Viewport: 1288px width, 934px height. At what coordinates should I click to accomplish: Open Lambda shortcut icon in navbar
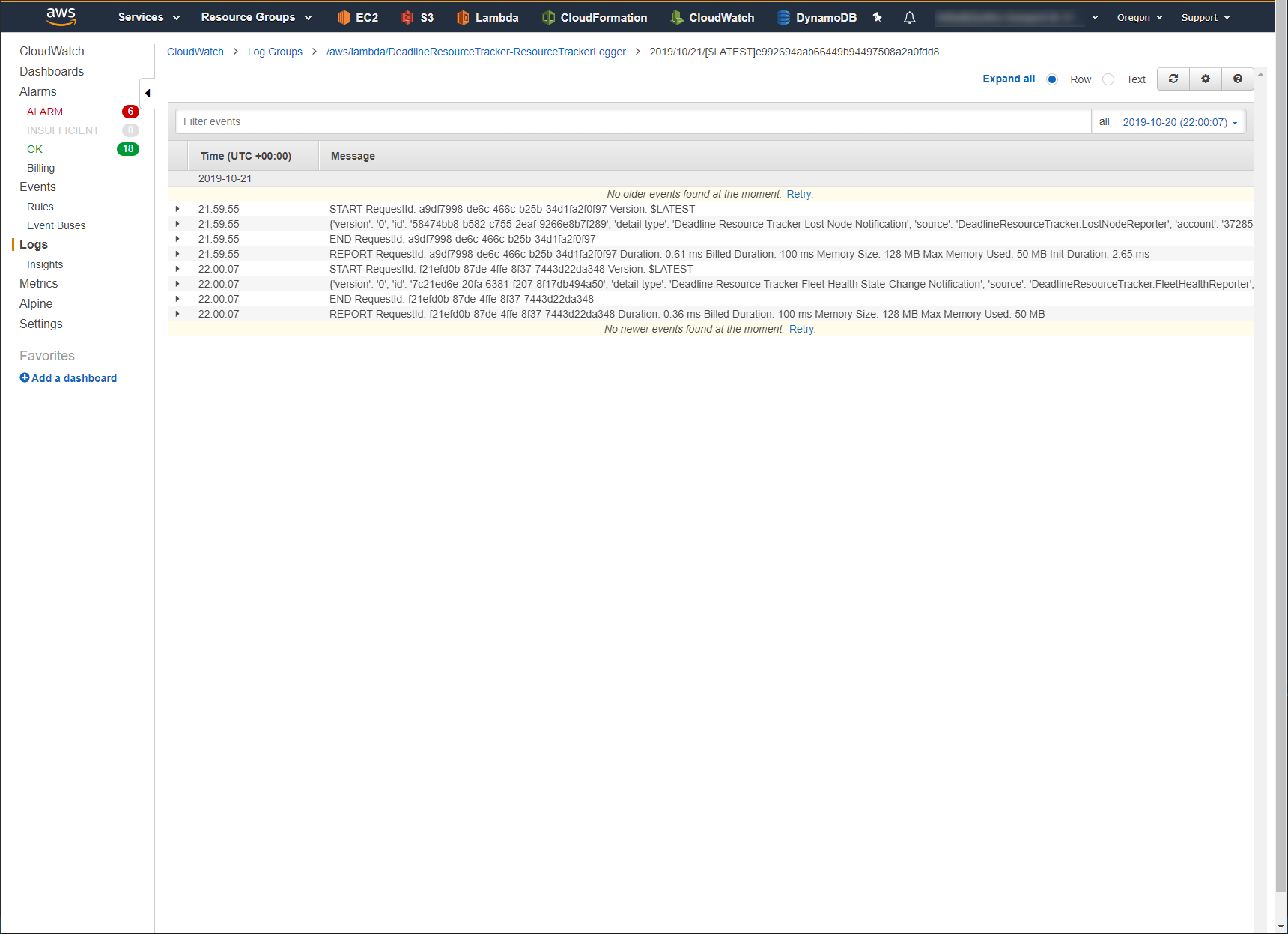pyautogui.click(x=463, y=17)
